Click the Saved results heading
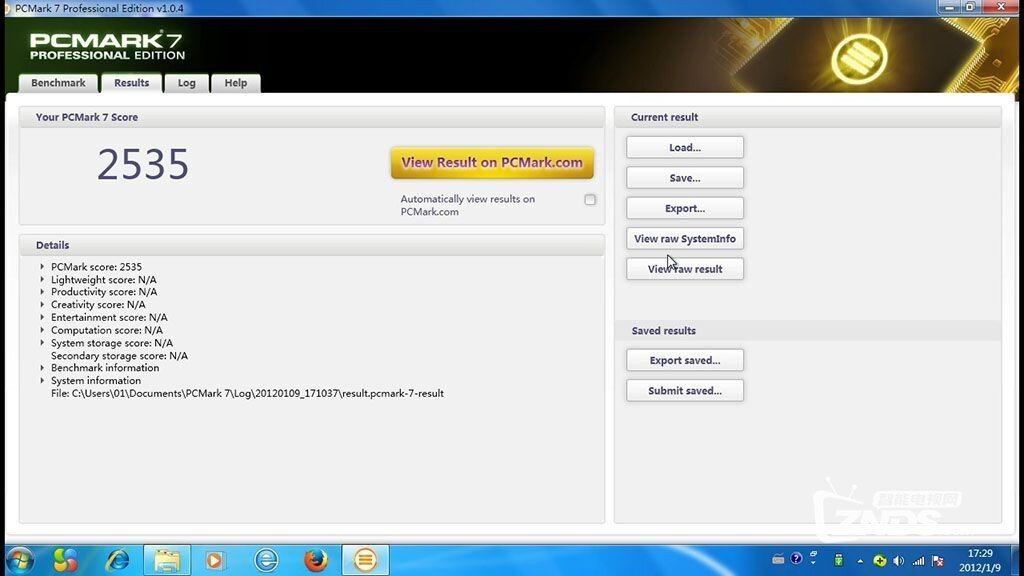Viewport: 1024px width, 576px height. pyautogui.click(x=664, y=331)
